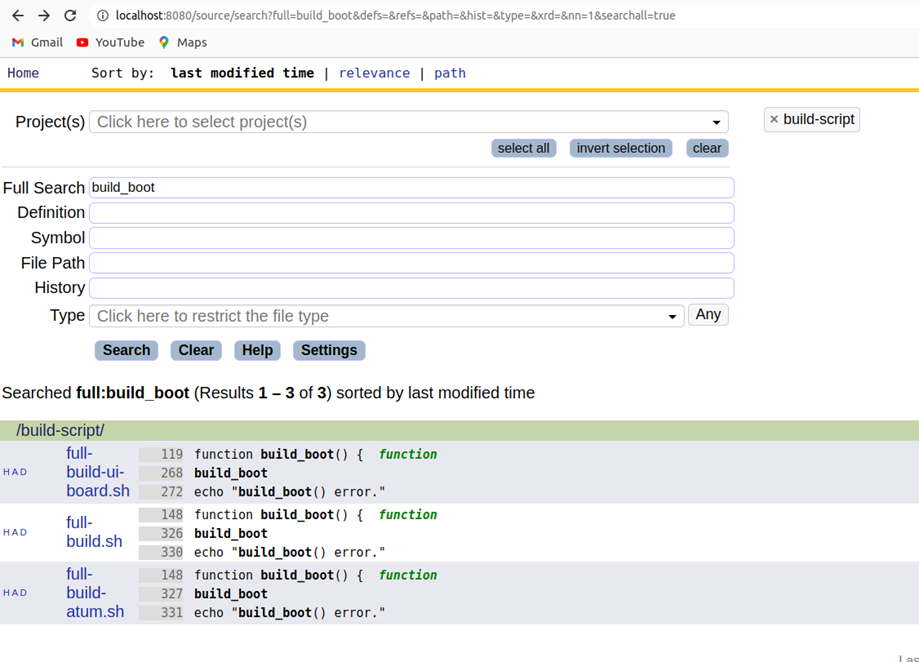Sort results by last modified time
The height and width of the screenshot is (662, 919).
[x=242, y=73]
